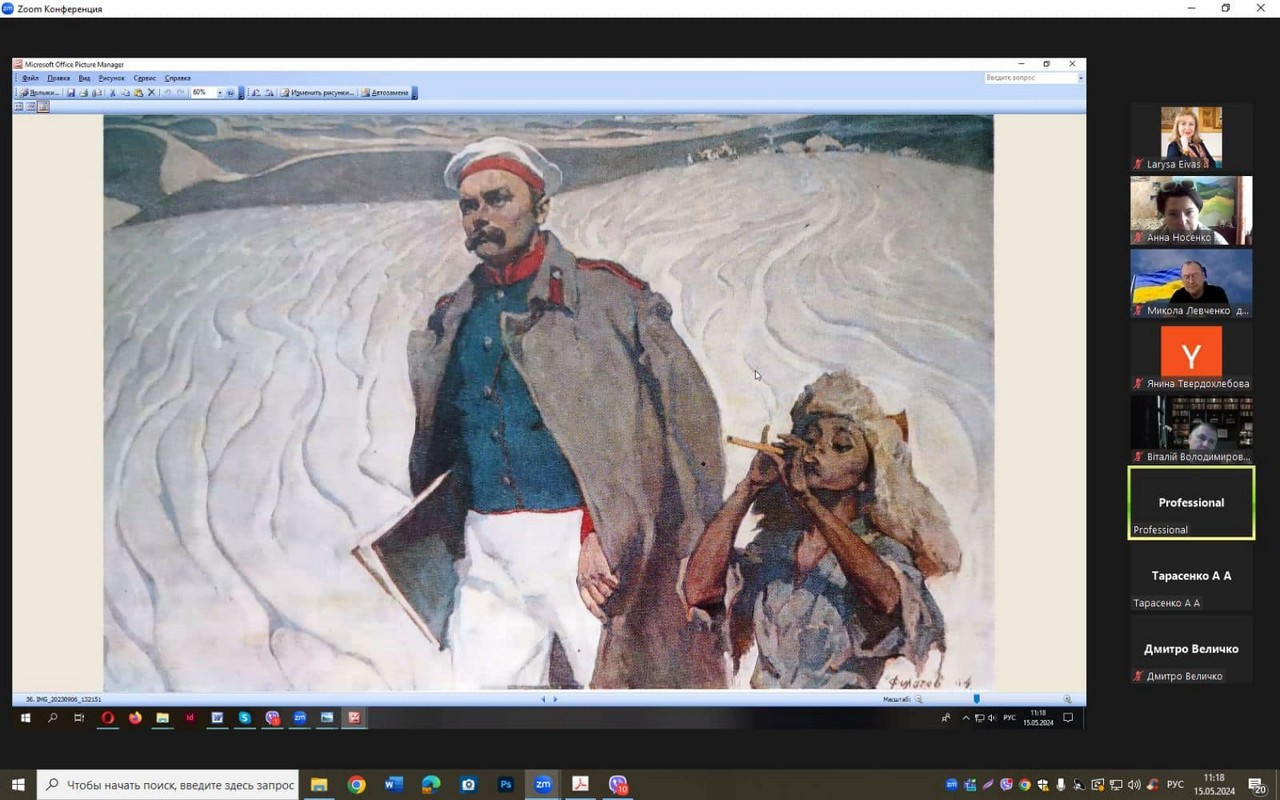Click the zoom-in magnifier at slider end

pos(1067,699)
